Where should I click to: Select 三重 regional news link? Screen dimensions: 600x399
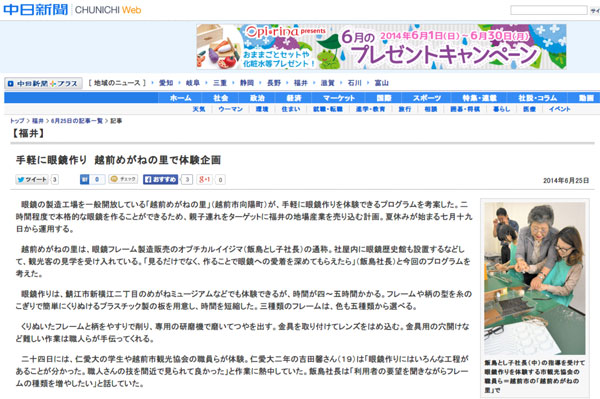pyautogui.click(x=220, y=83)
